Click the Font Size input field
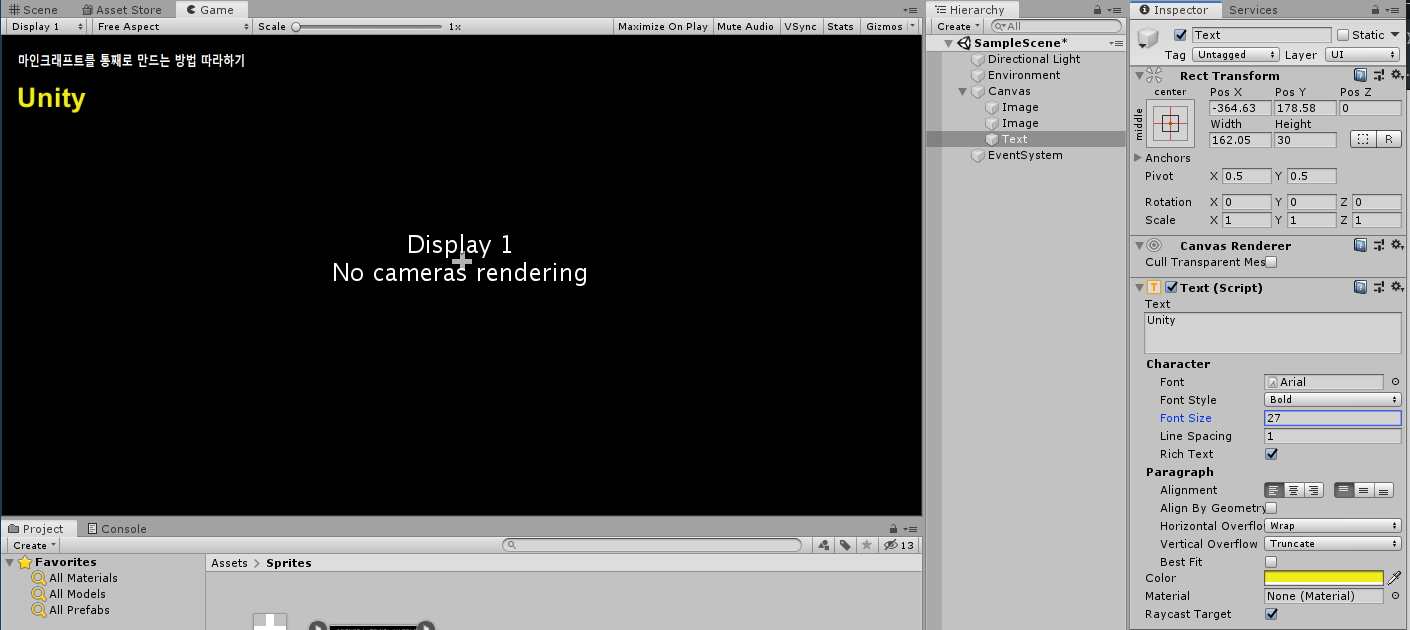 coord(1333,418)
